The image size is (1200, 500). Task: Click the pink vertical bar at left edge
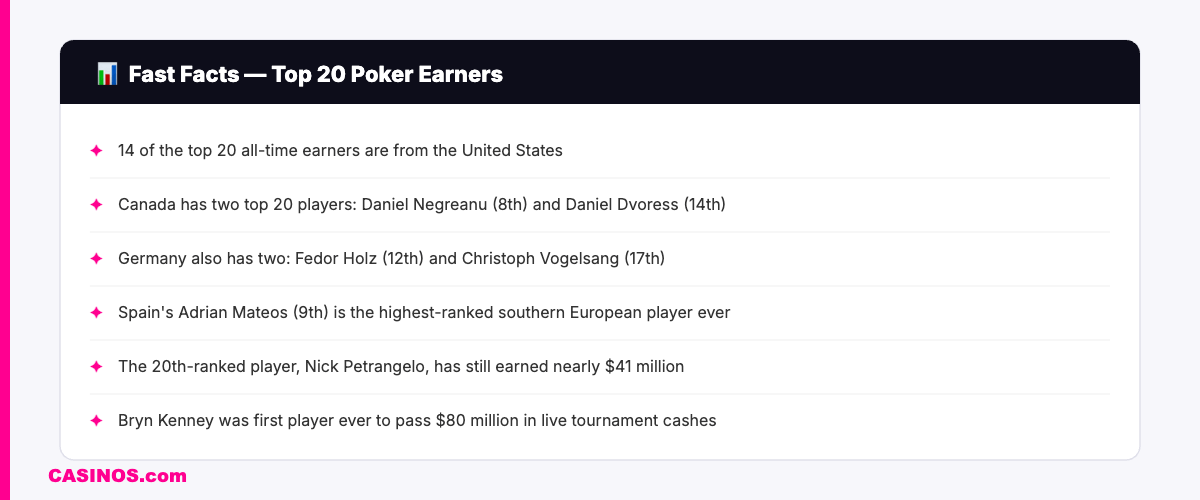4,250
